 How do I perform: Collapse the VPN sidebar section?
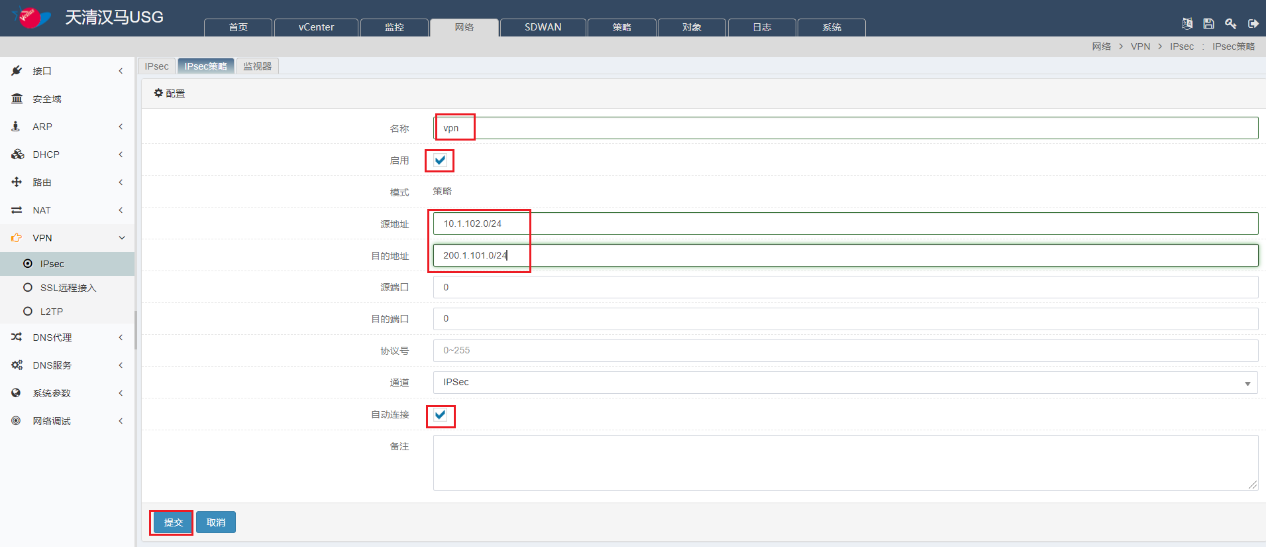coord(120,238)
